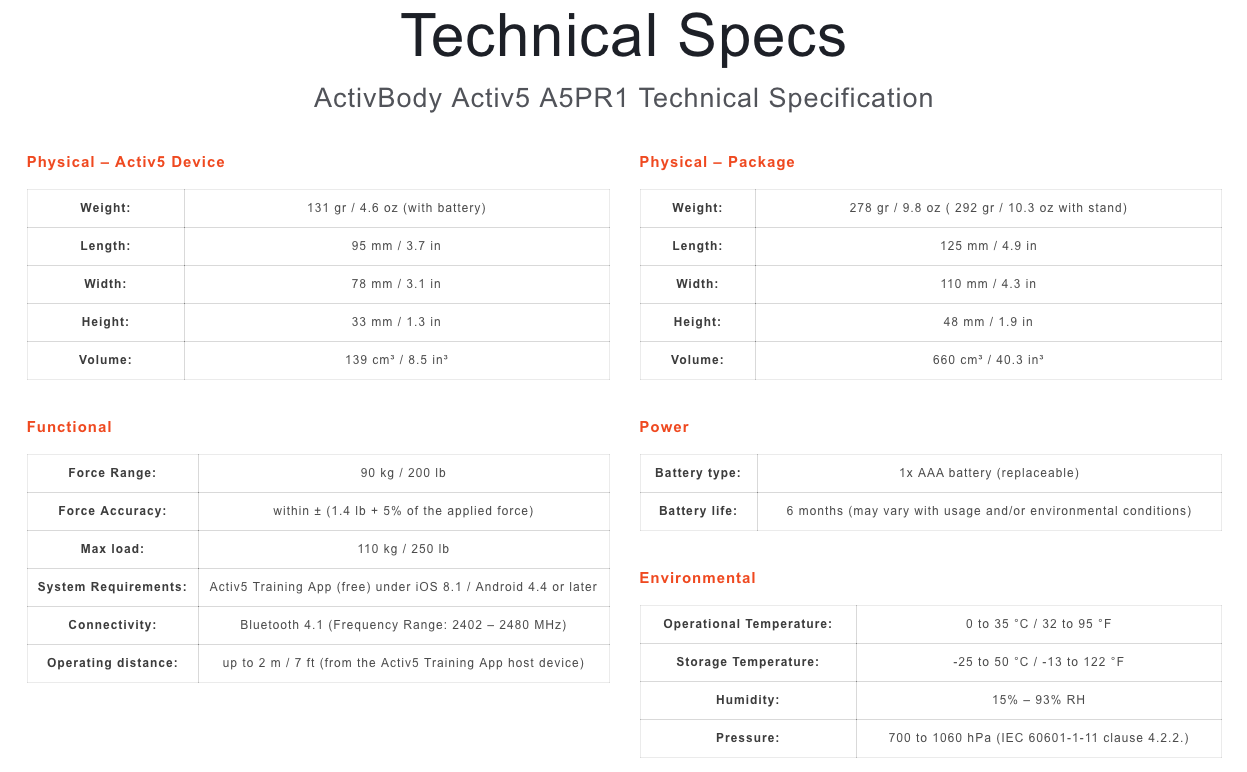This screenshot has width=1247, height=772.
Task: Click the Bluetooth 4.1 connectivity value
Action: 403,625
